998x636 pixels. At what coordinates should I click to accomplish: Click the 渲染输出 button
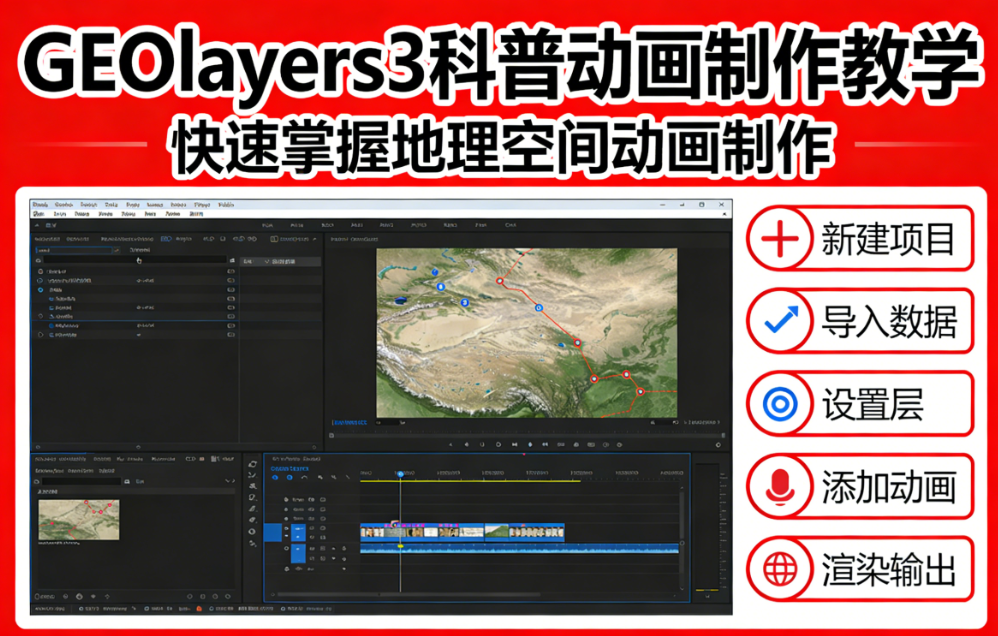tap(860, 569)
